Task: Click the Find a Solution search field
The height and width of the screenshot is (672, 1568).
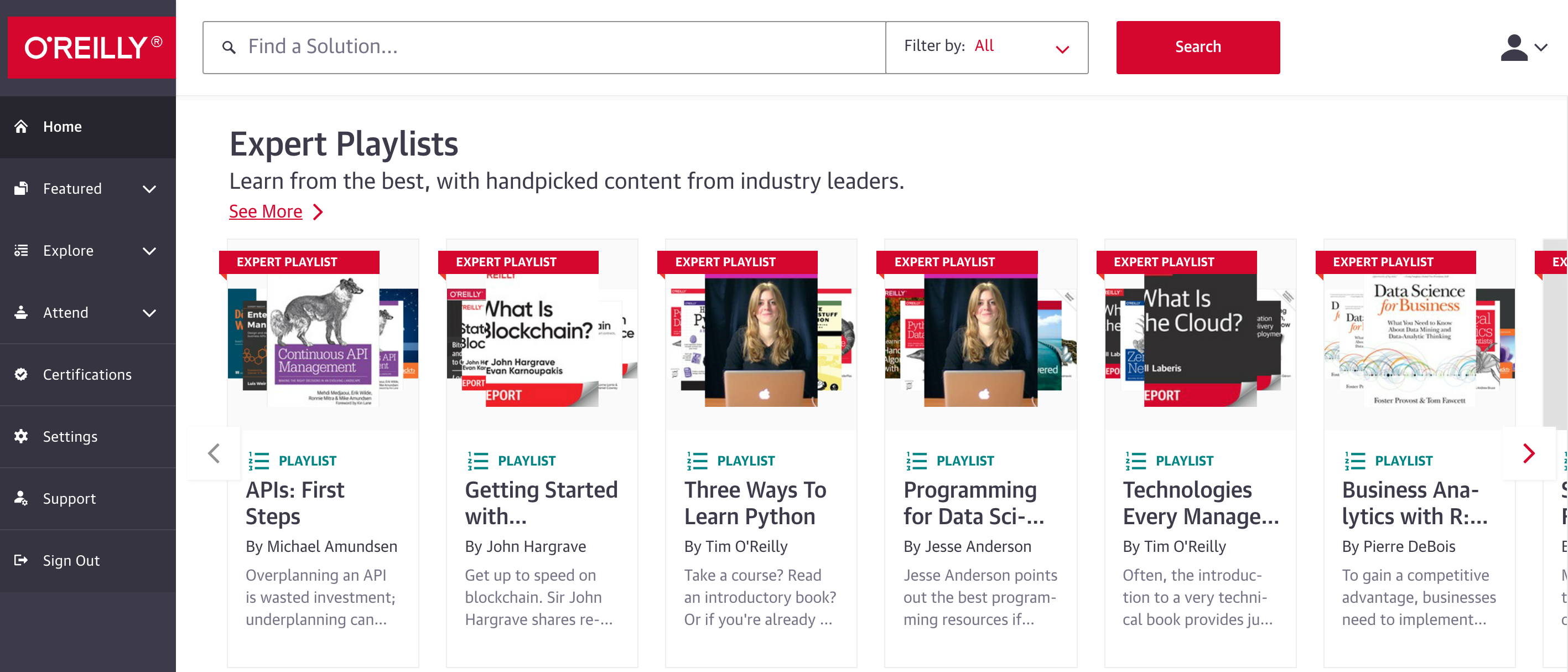Action: coord(544,48)
